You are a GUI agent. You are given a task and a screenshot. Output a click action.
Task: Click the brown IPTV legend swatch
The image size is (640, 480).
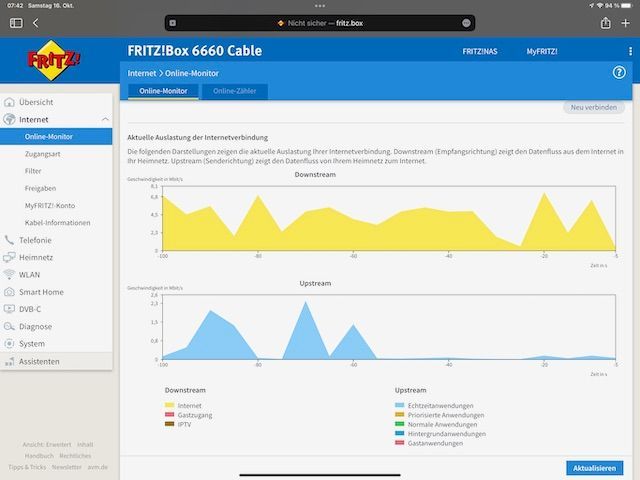pyautogui.click(x=169, y=424)
